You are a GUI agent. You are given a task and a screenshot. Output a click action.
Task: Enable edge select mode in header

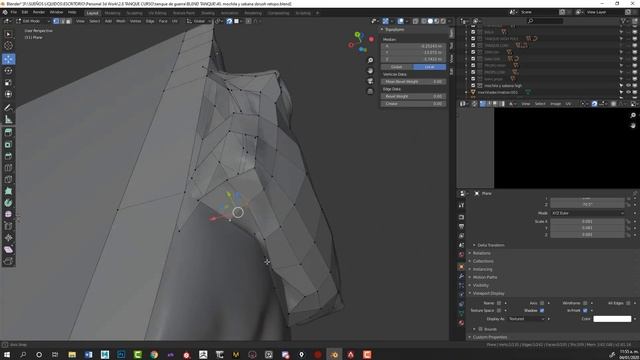click(x=62, y=21)
